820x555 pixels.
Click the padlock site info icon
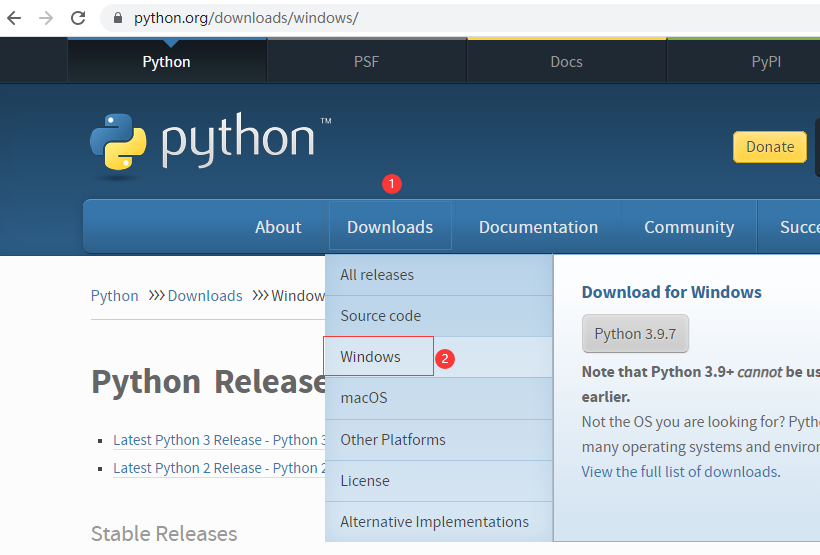tap(118, 18)
